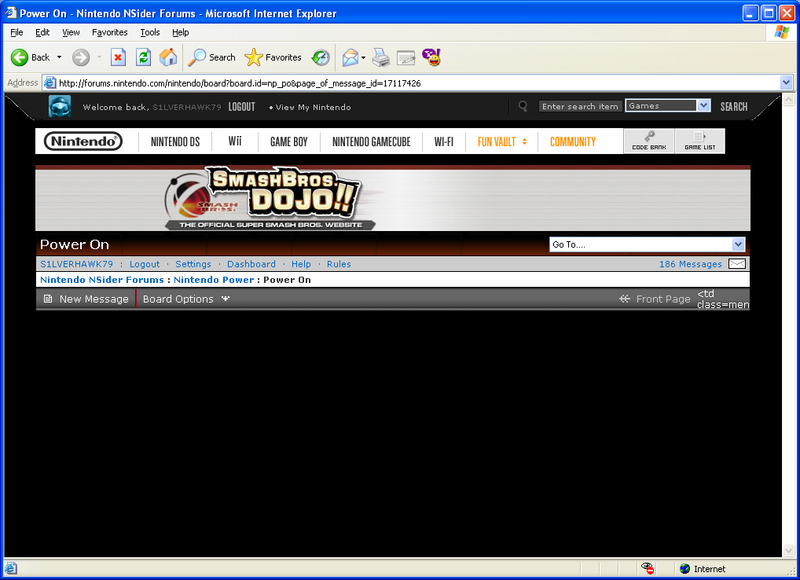Go to Nintendo NSider Forums breadcrumb
800x580 pixels.
(102, 280)
